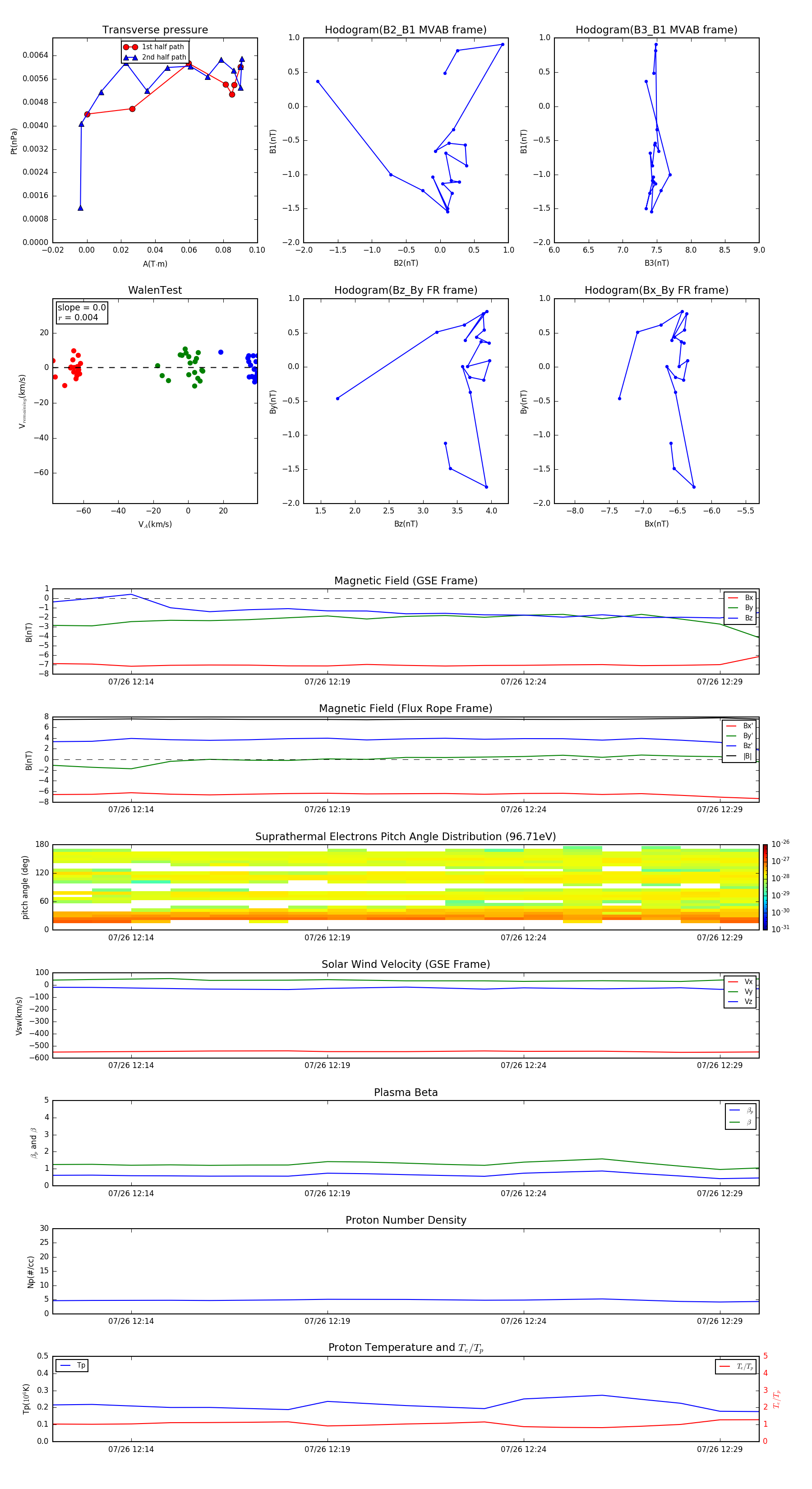Viewport: 812px width, 1489px height.
Task: Click the 'Pt(nPa)' axis label
Action: click(x=14, y=140)
